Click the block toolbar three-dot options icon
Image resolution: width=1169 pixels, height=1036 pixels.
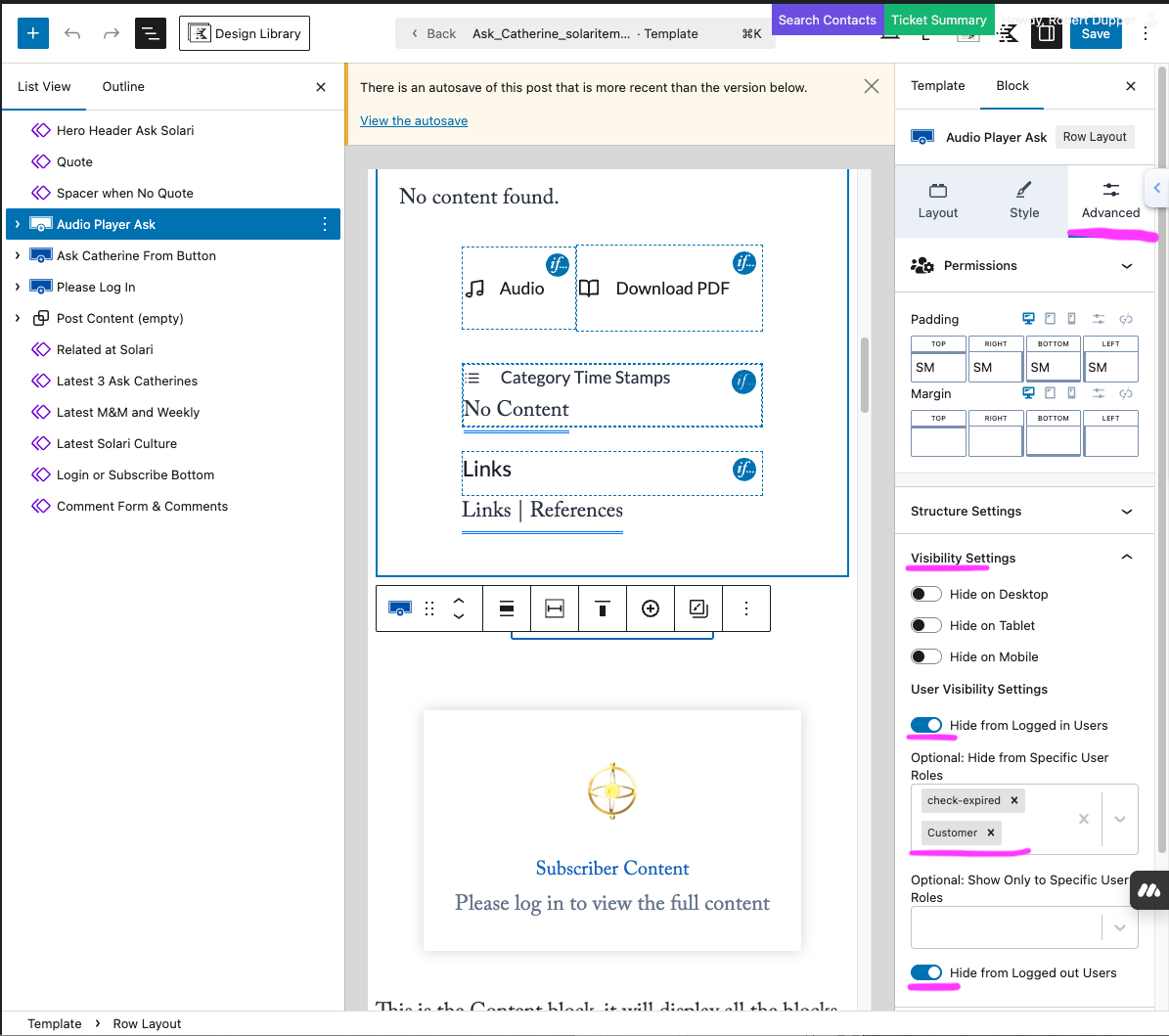tap(746, 608)
